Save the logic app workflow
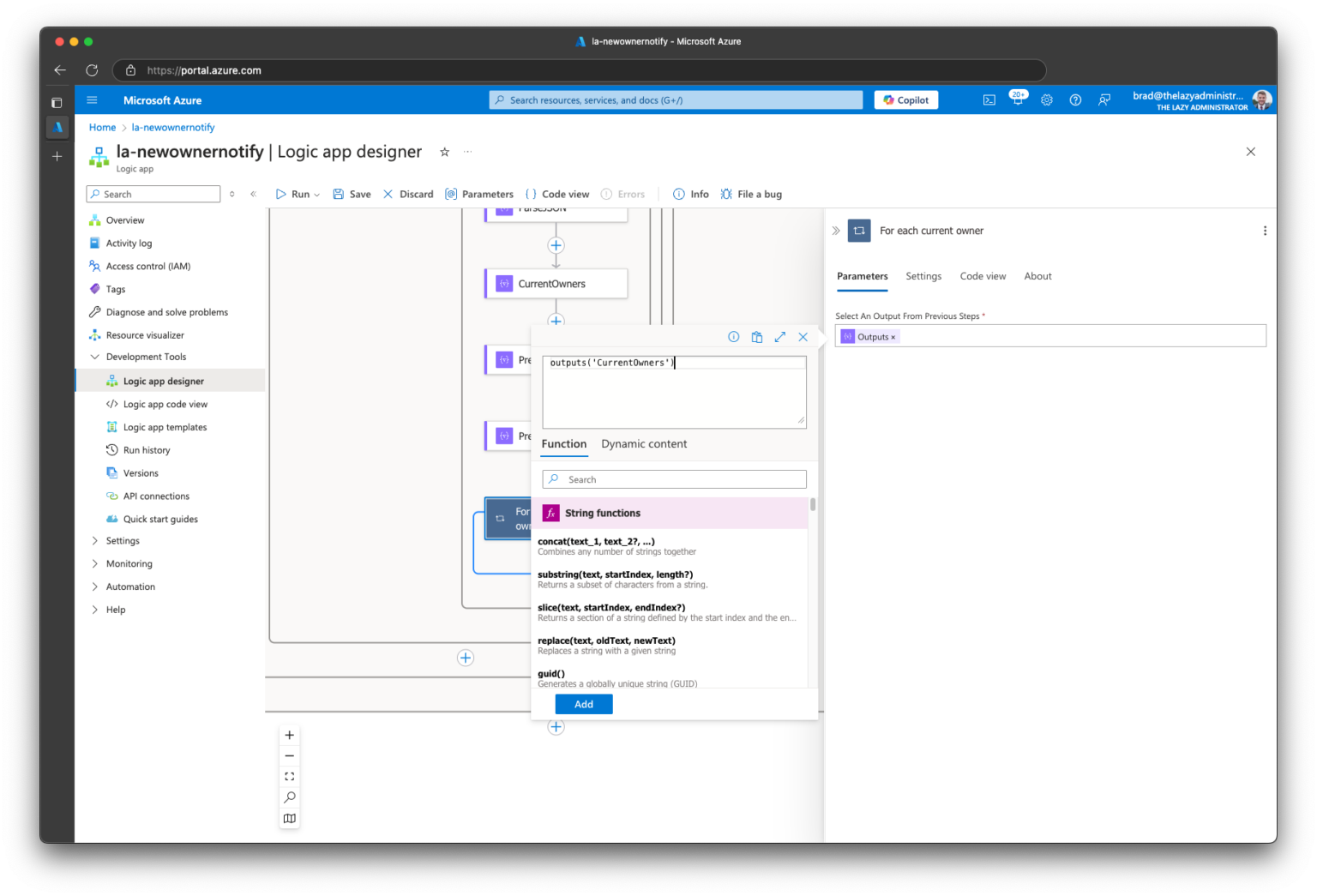Image resolution: width=1317 pixels, height=896 pixels. tap(352, 195)
